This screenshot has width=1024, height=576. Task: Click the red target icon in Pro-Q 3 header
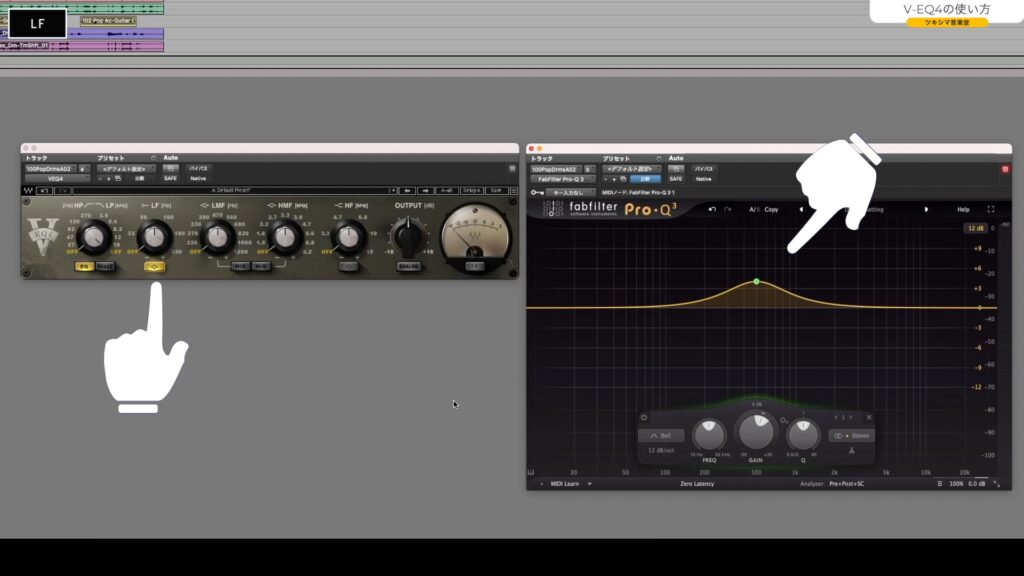[1005, 169]
